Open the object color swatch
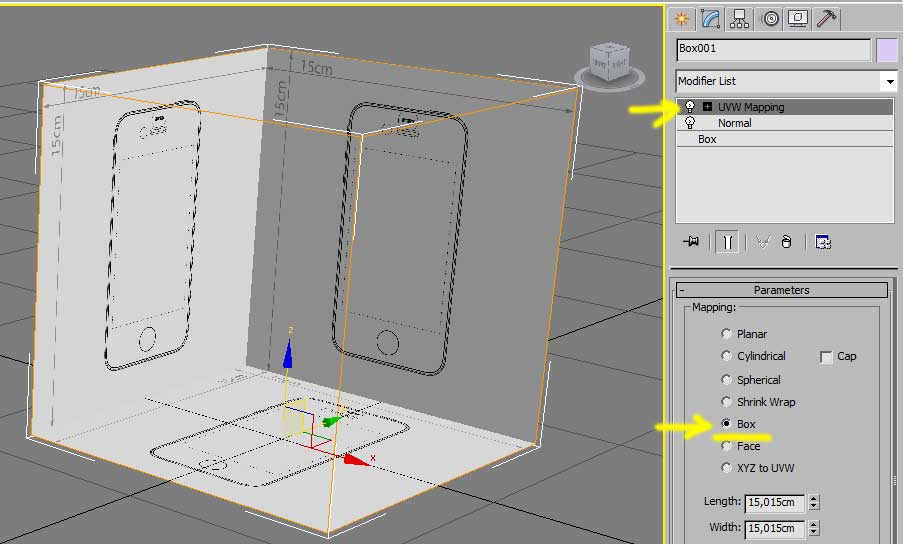Viewport: 903px width, 544px height. tap(887, 50)
